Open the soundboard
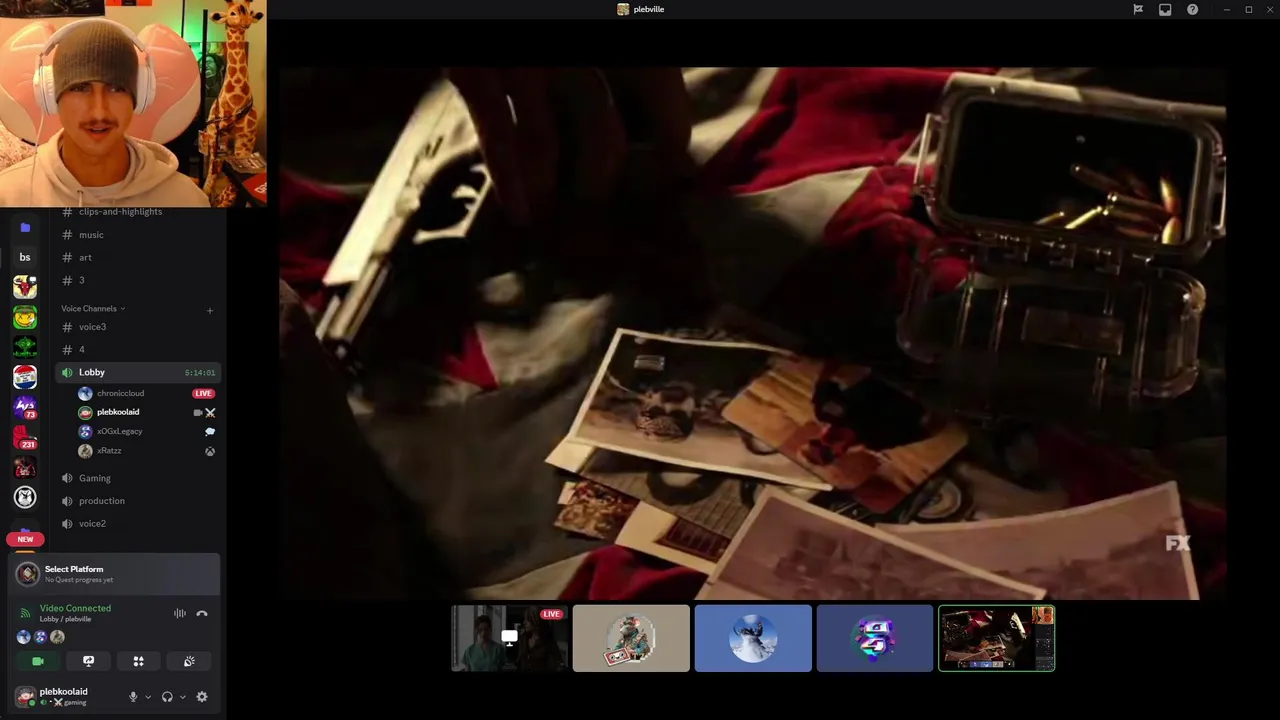The width and height of the screenshot is (1280, 720). tap(189, 661)
